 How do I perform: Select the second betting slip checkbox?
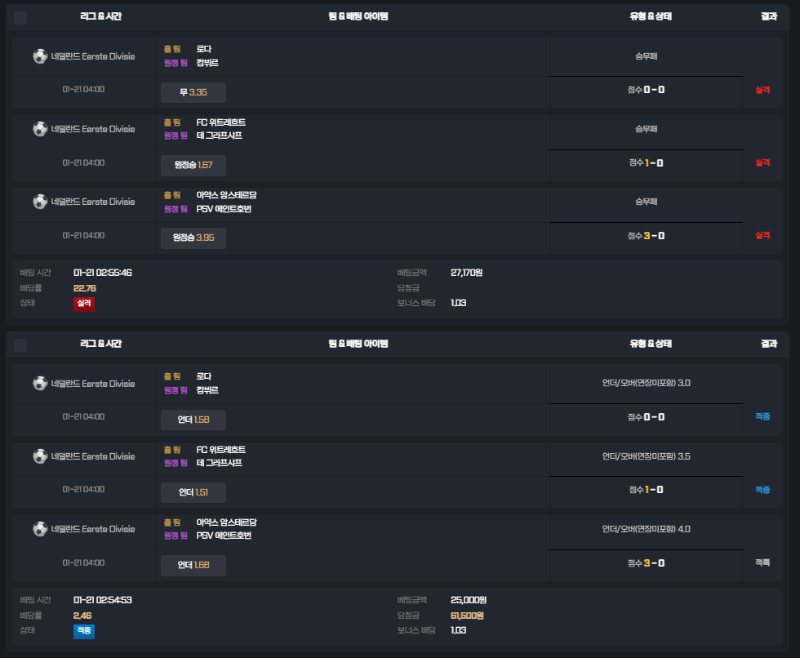tap(20, 345)
